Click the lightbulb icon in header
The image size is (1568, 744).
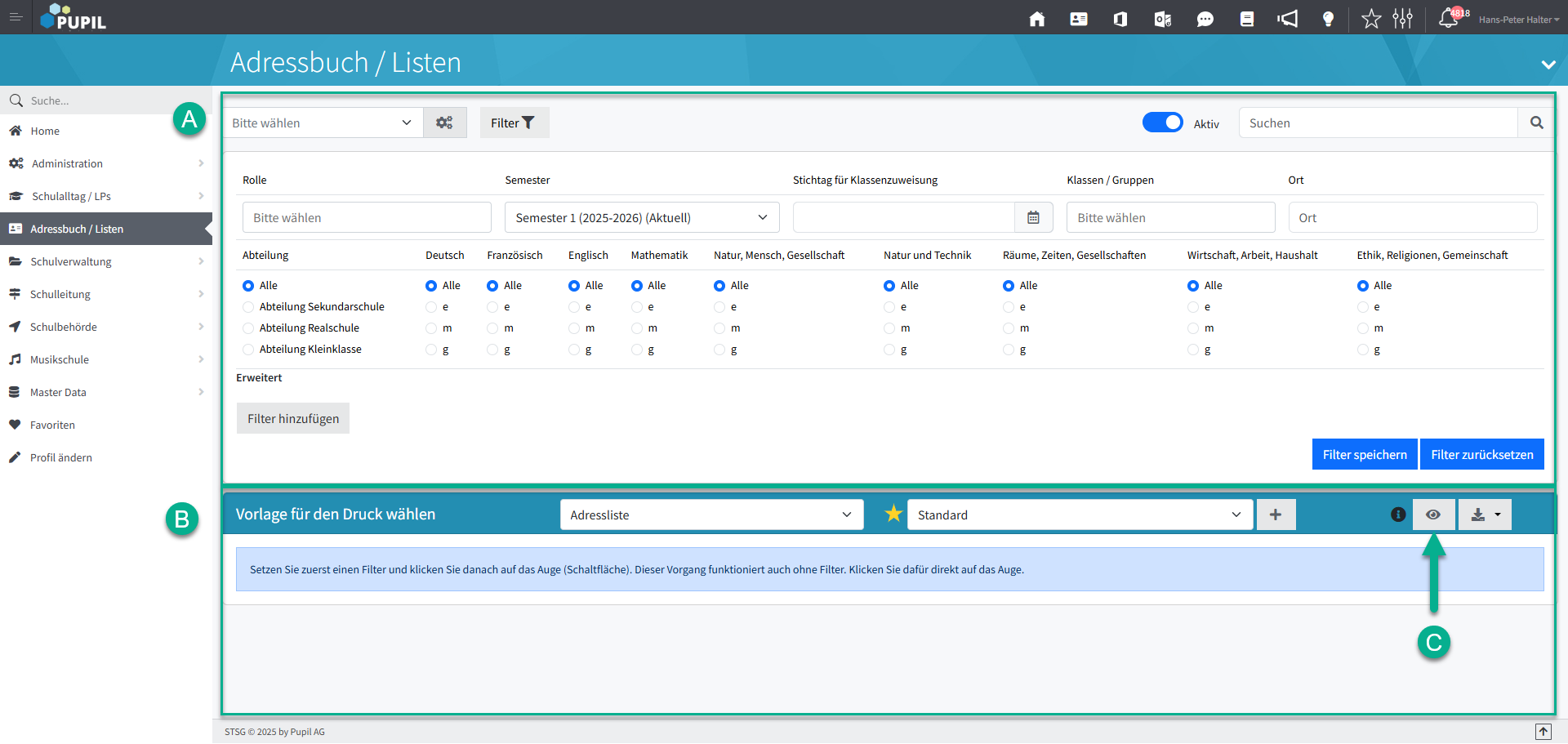pos(1328,19)
